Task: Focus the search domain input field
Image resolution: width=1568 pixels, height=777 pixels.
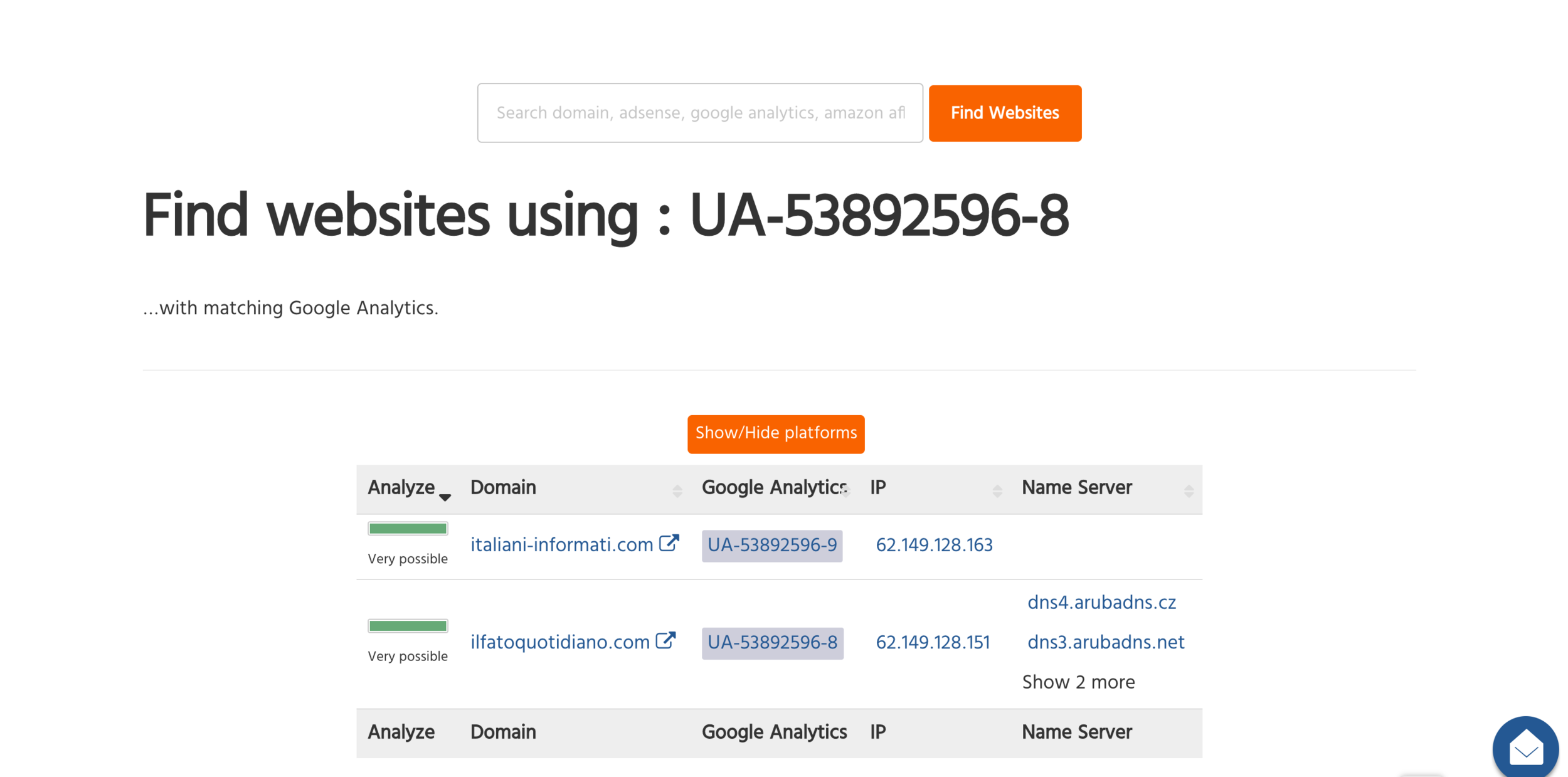Action: (x=699, y=113)
